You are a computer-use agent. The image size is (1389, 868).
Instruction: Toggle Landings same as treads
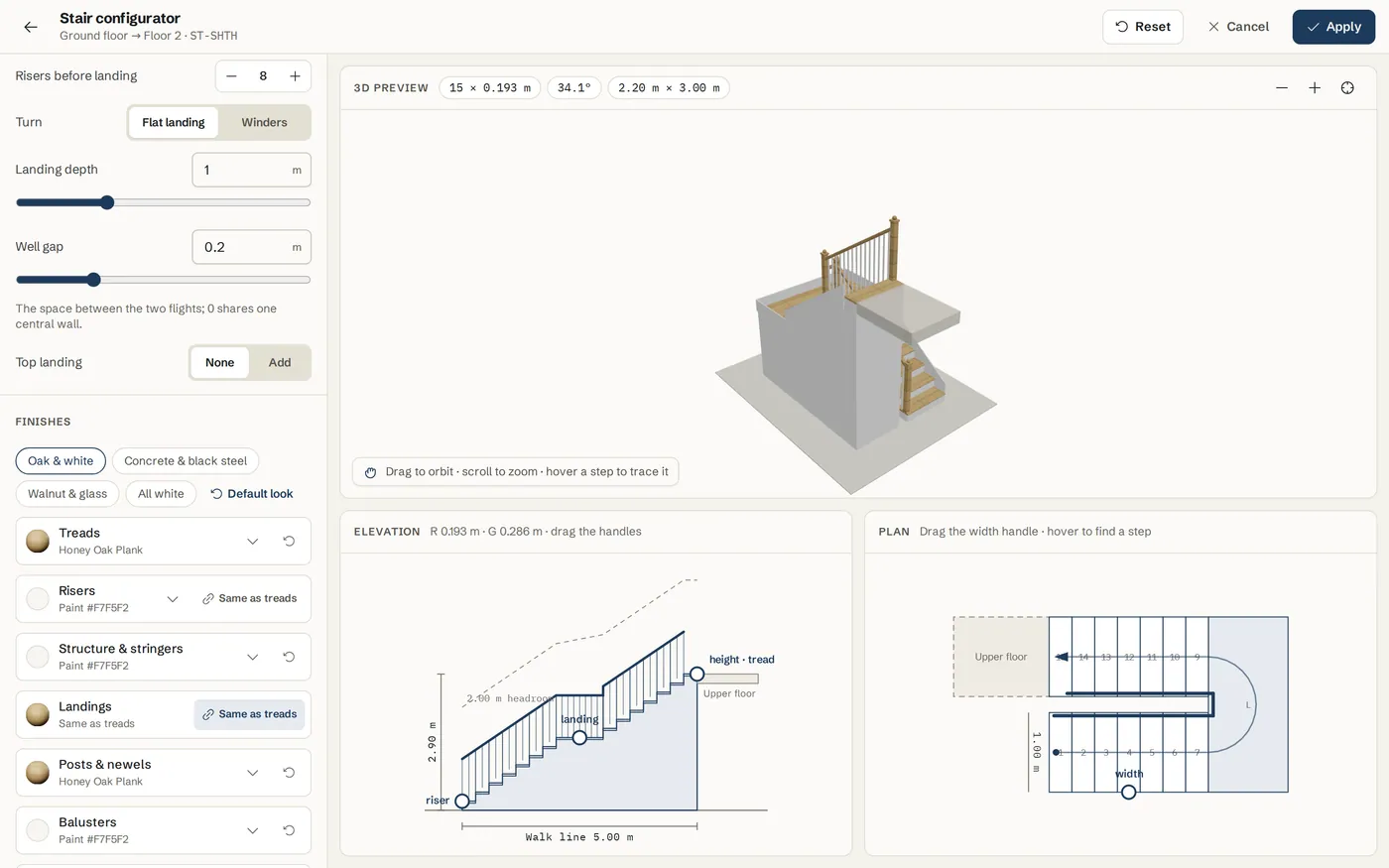pos(249,714)
